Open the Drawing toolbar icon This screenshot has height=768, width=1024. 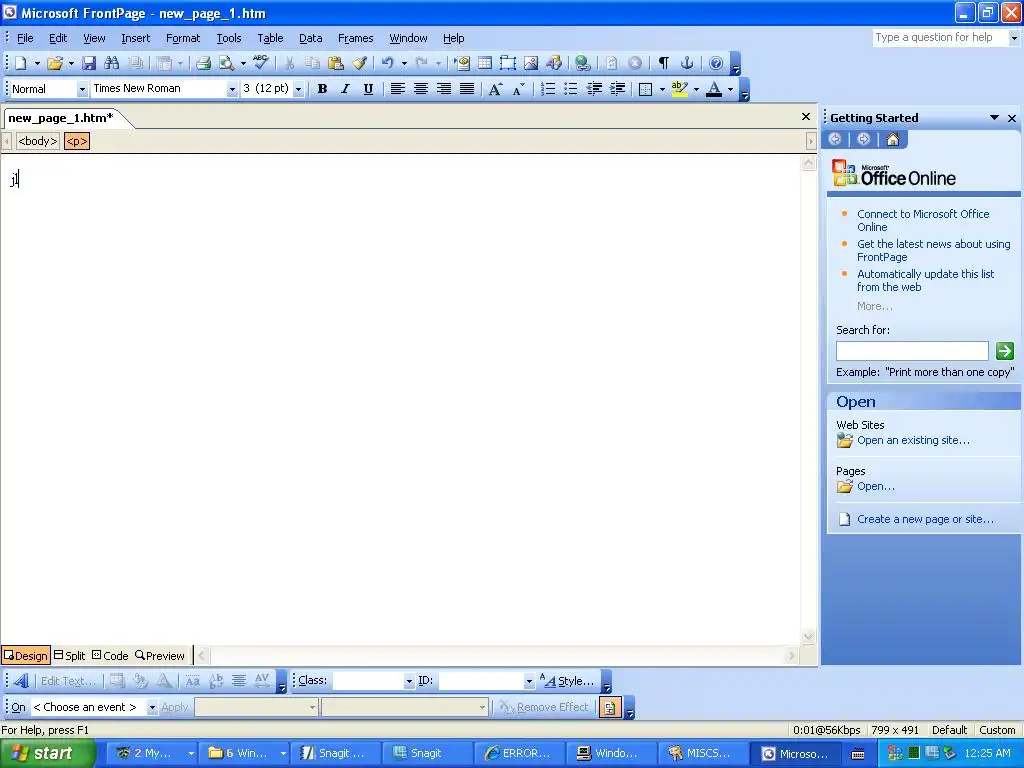coord(554,63)
